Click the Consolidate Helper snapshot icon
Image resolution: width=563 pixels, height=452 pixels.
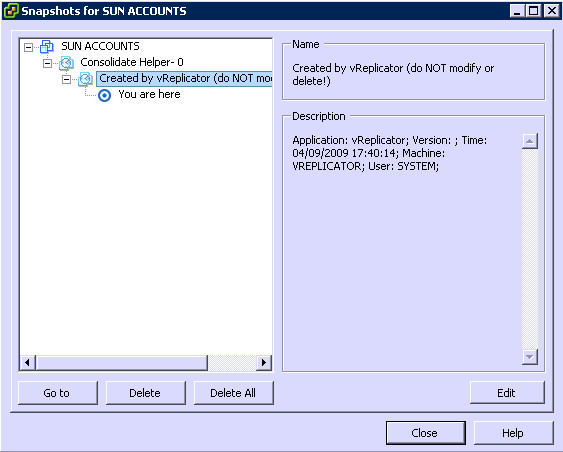(x=66, y=63)
